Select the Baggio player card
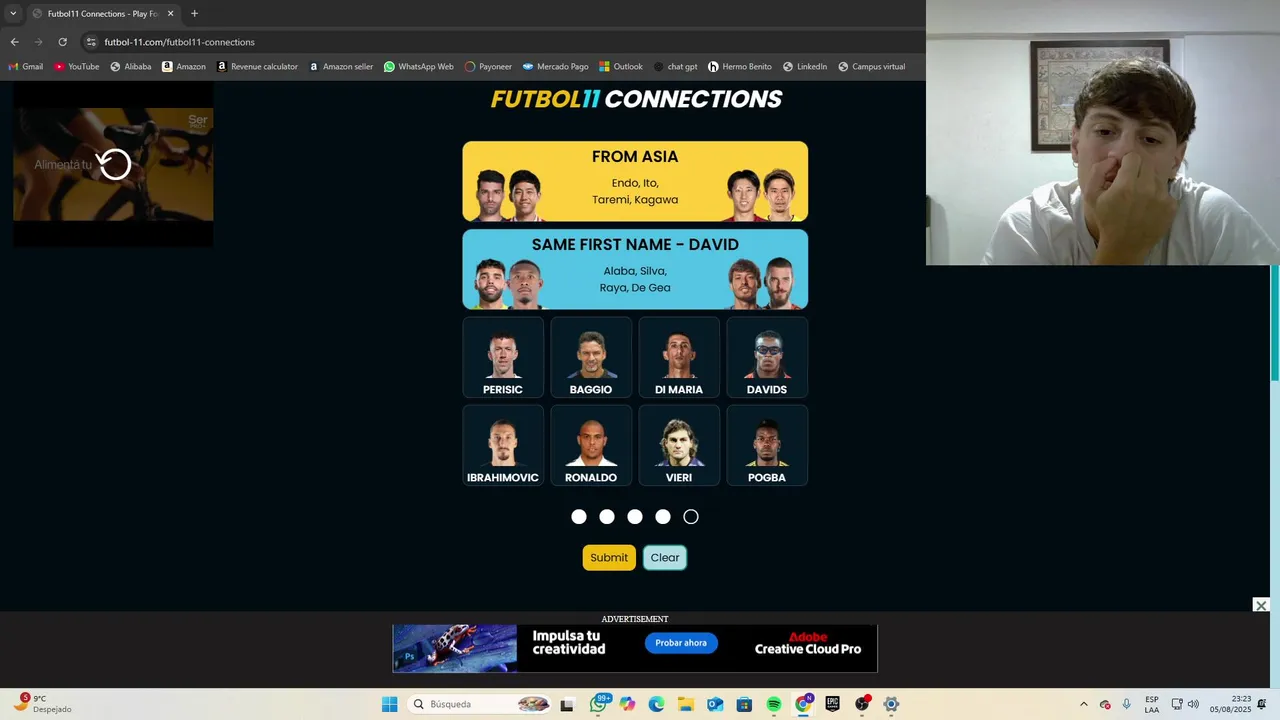 591,357
